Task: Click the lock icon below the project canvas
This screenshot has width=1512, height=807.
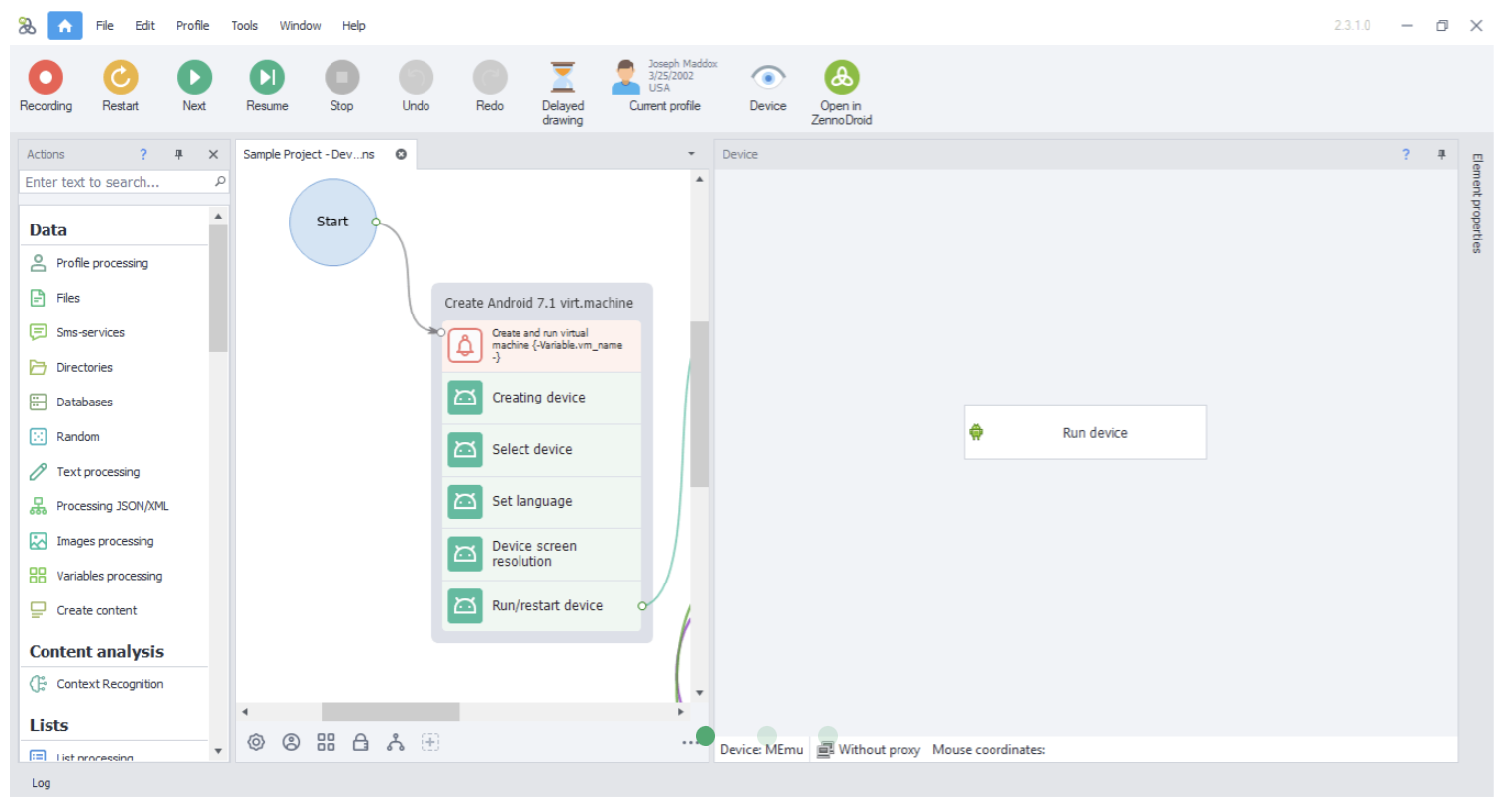Action: pyautogui.click(x=361, y=742)
